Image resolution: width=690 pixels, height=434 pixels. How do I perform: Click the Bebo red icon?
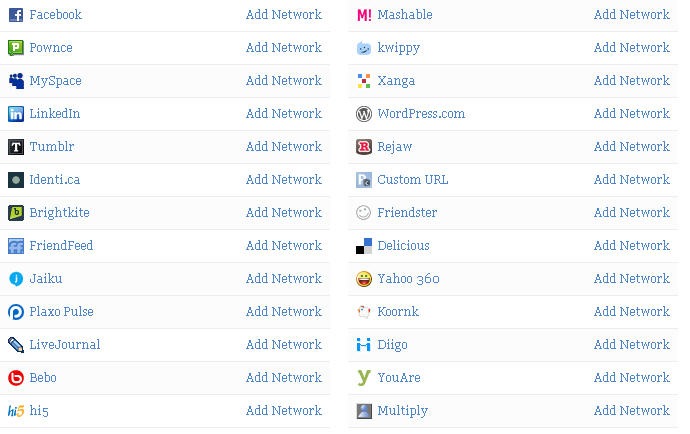pyautogui.click(x=16, y=378)
